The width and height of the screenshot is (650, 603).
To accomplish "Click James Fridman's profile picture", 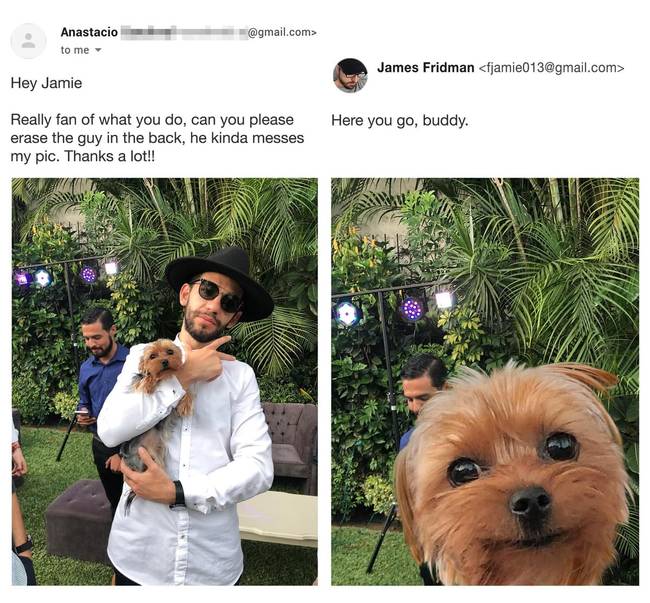I will pyautogui.click(x=350, y=75).
